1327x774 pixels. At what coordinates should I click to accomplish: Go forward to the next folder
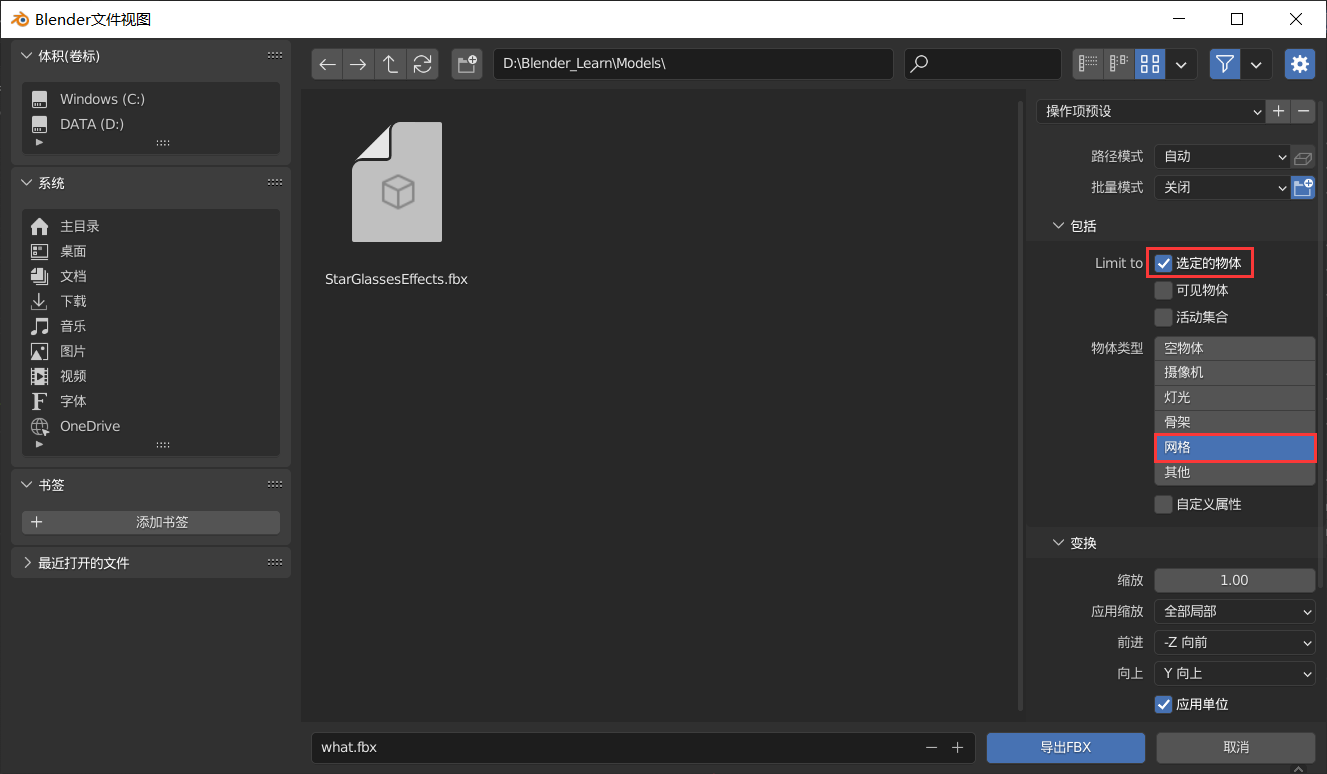coord(358,64)
